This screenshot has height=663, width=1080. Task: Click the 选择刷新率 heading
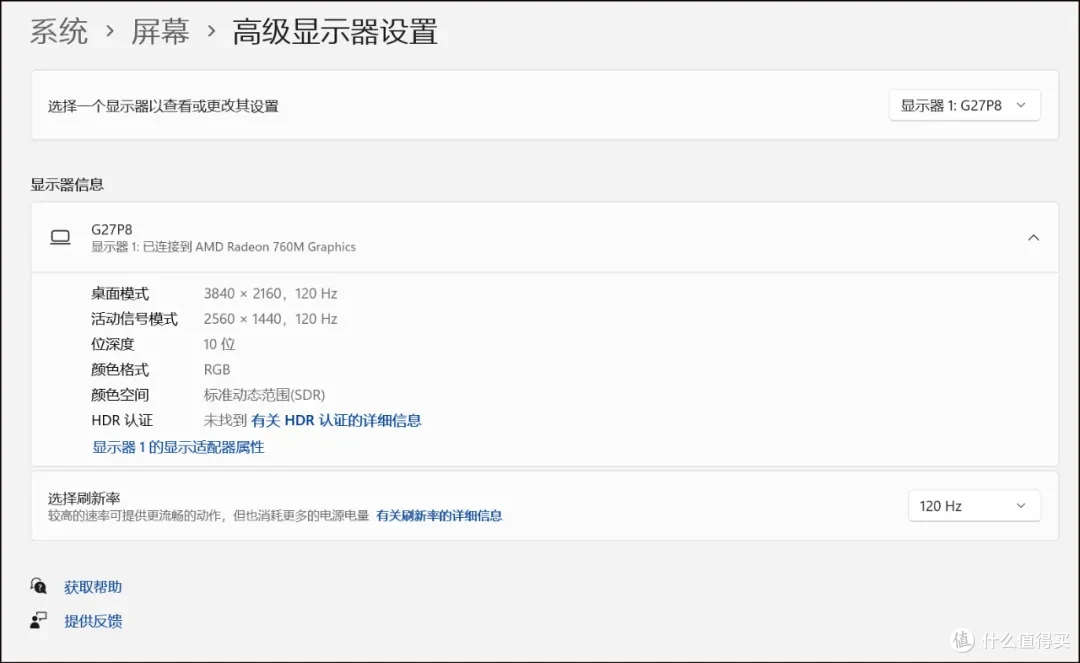tap(84, 498)
